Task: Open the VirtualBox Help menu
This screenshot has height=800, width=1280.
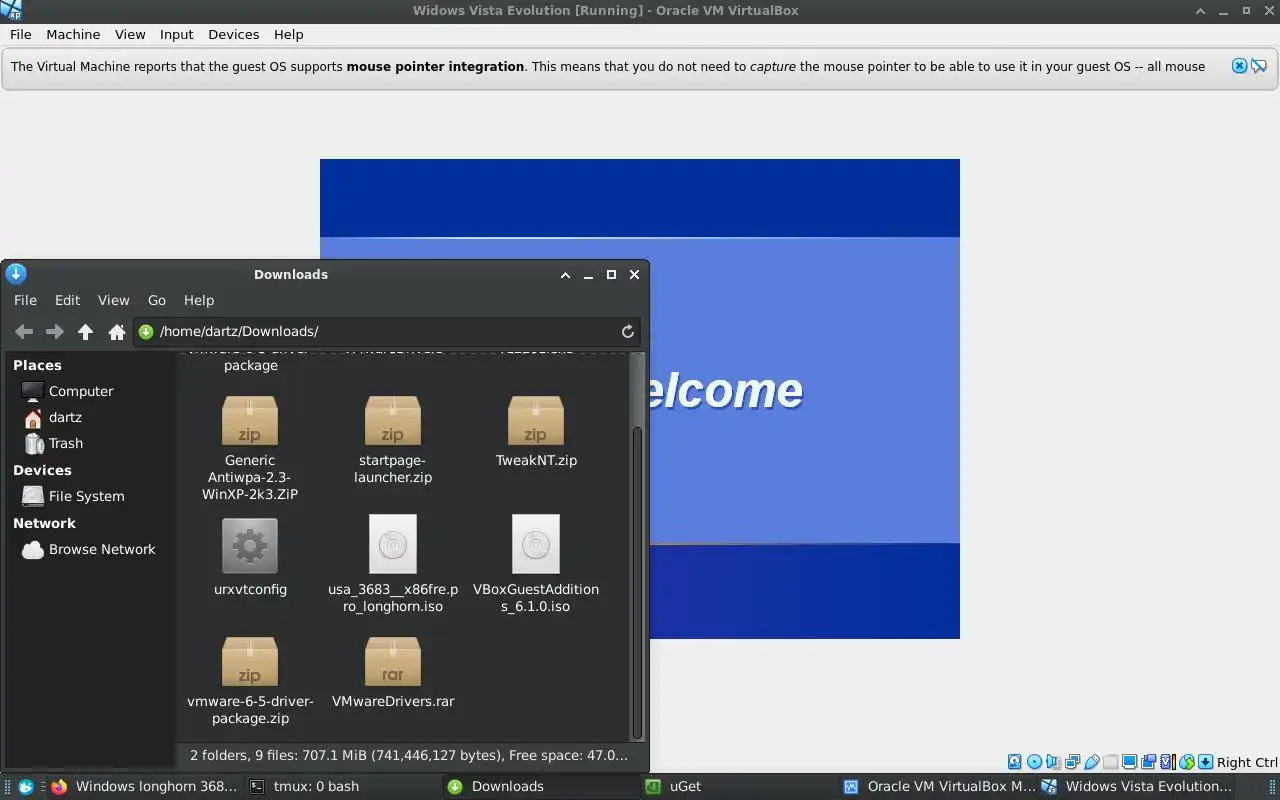Action: pos(289,34)
